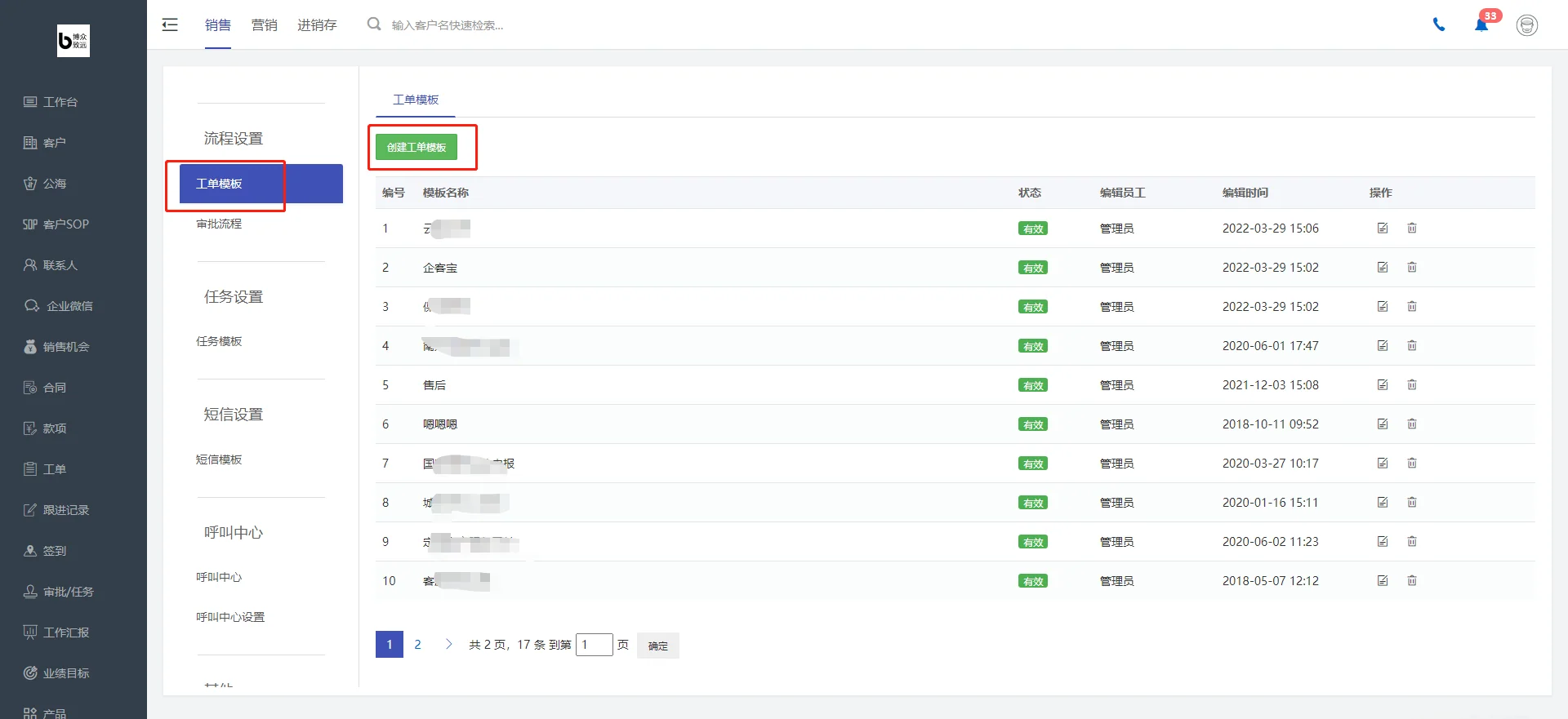The width and height of the screenshot is (1568, 719).
Task: Select page 1 in pagination
Action: pos(390,645)
